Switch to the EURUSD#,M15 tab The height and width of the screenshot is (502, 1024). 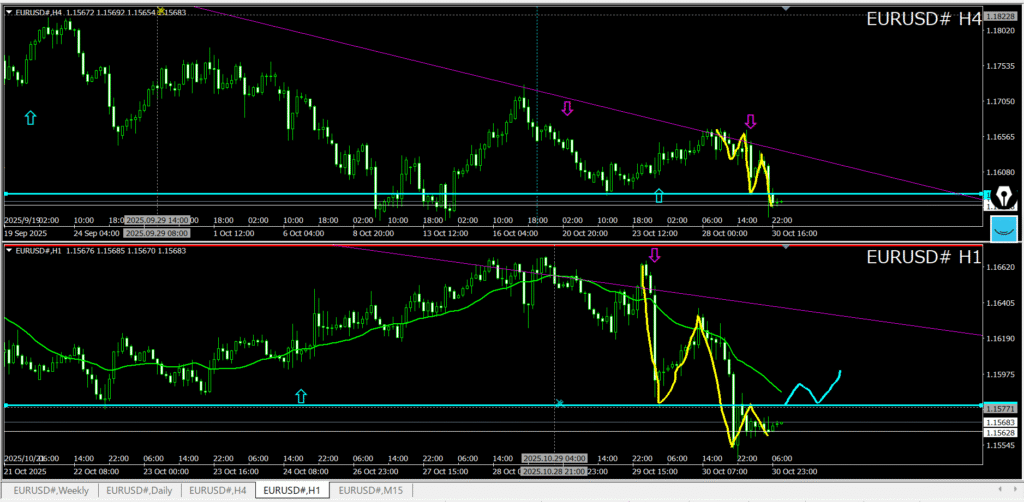[370, 490]
